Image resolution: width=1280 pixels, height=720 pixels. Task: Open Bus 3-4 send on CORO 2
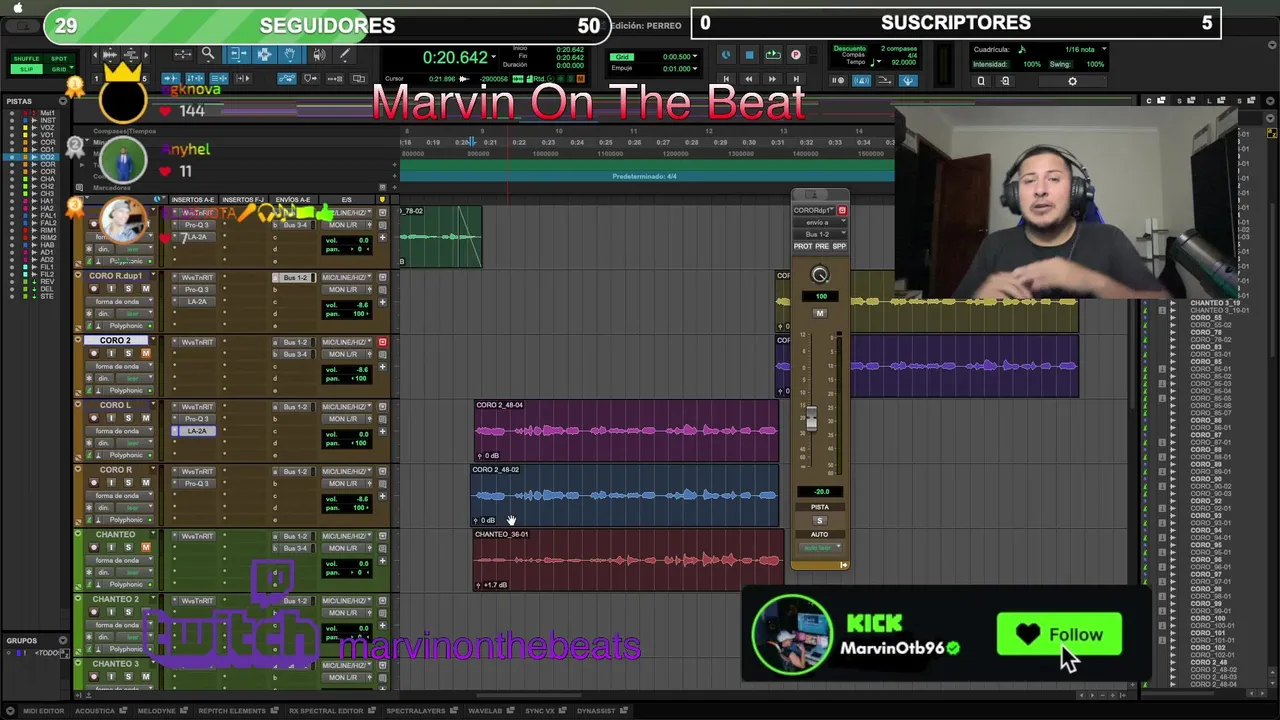[x=295, y=354]
